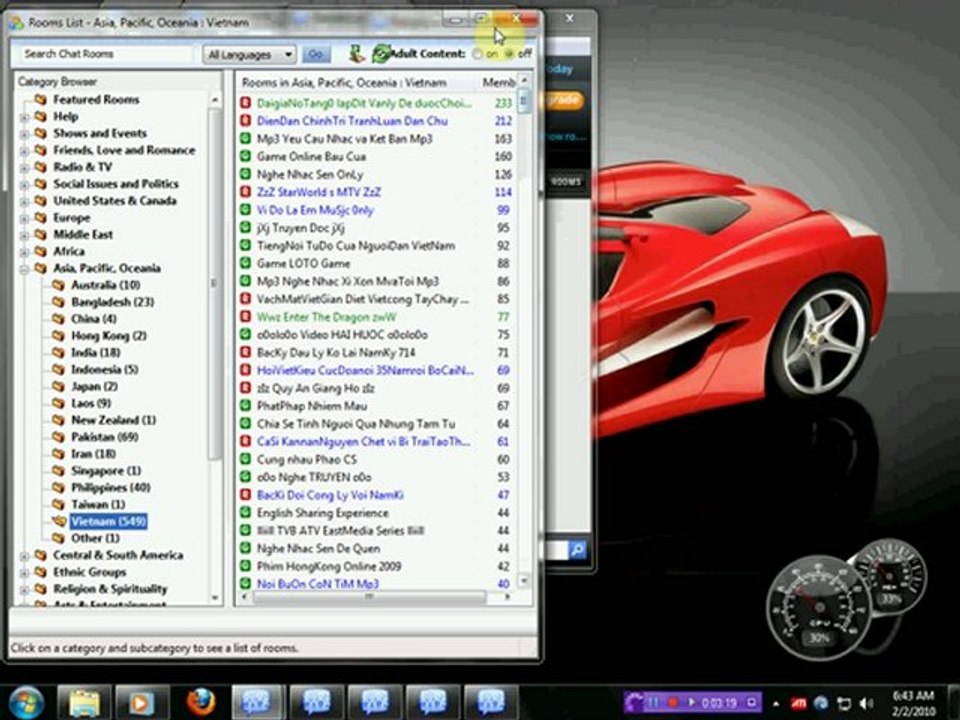Click red icon beside Wwz Enter The Dragon
This screenshot has width=960, height=720.
(246, 317)
